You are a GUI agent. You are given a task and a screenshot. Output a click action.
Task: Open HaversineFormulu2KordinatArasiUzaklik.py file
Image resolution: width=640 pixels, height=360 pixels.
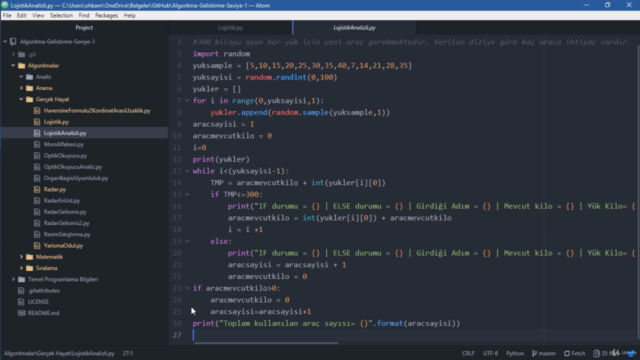tap(97, 111)
